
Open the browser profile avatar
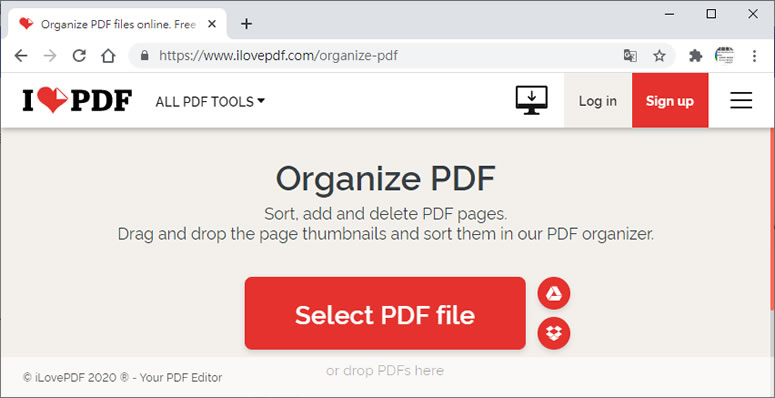pos(725,55)
